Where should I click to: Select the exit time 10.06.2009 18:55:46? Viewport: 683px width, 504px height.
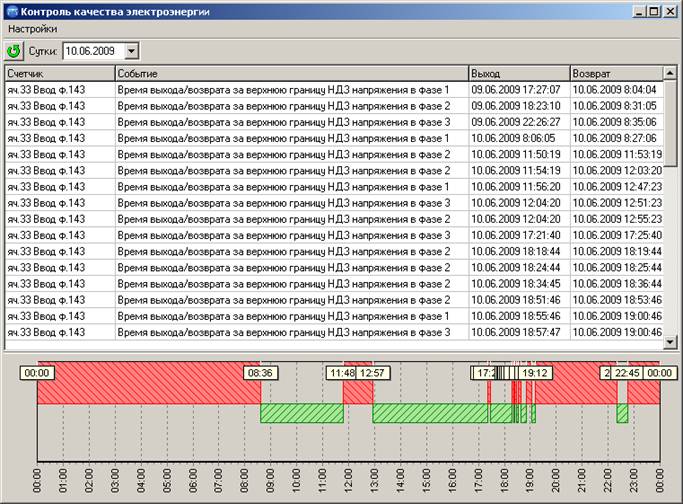516,316
